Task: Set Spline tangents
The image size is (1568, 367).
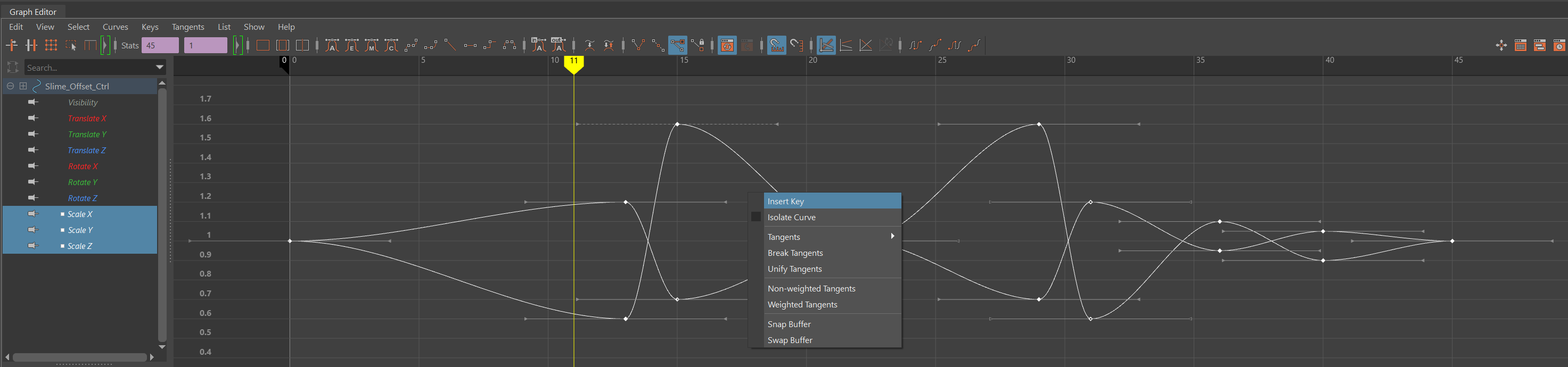Action: pos(411,45)
